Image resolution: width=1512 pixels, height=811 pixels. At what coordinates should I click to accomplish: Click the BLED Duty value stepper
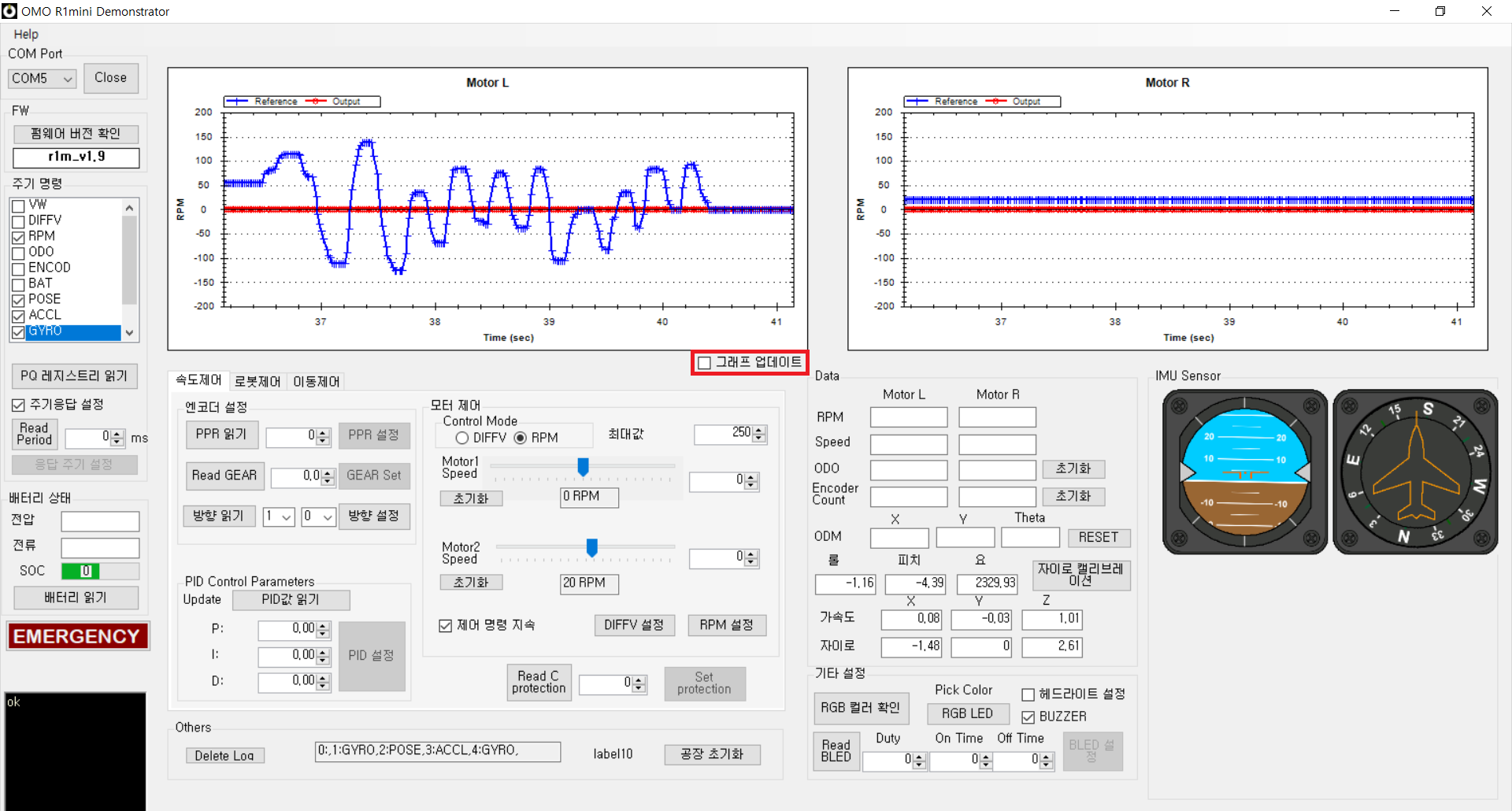[x=919, y=761]
